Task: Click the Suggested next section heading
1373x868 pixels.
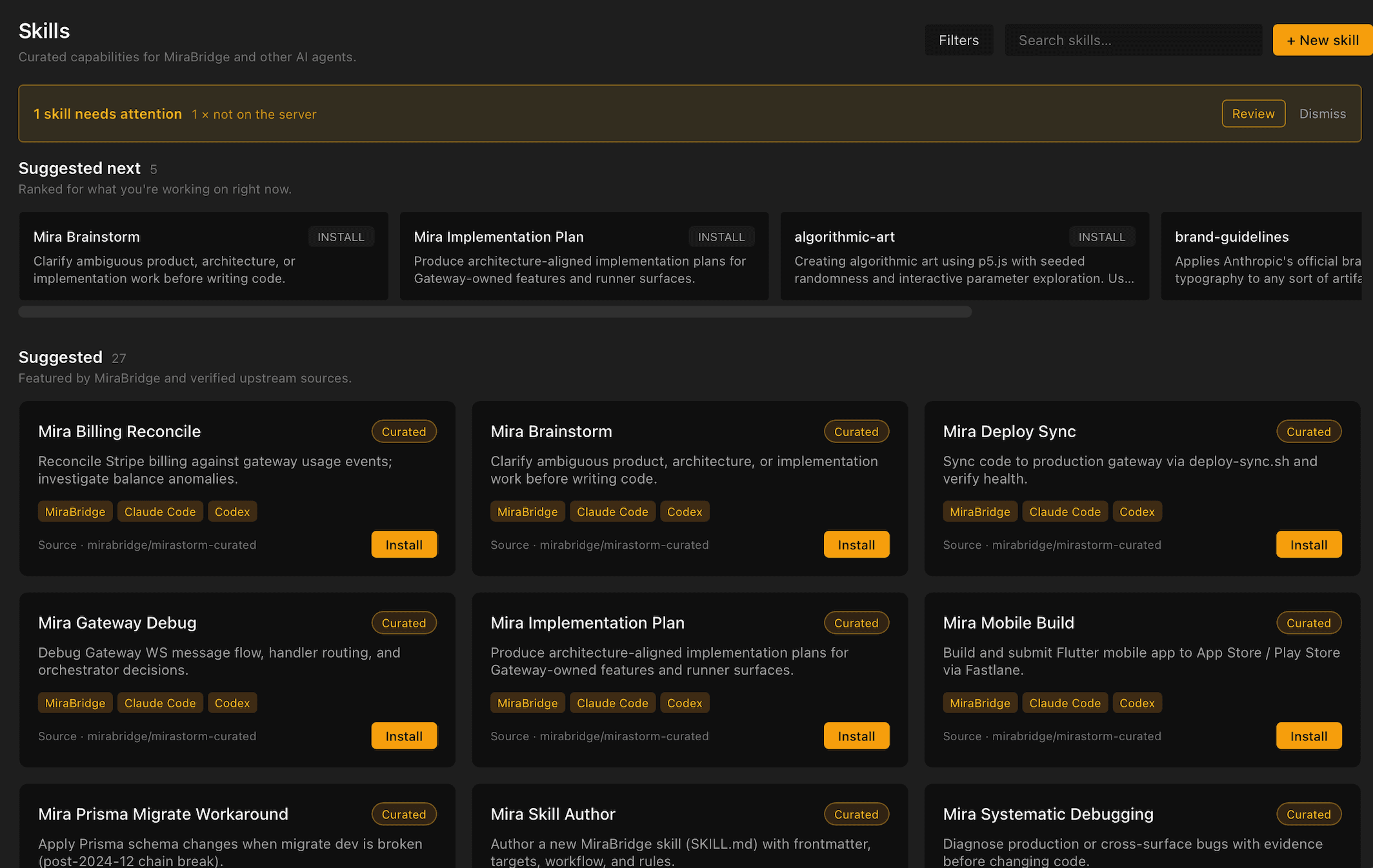Action: [79, 168]
